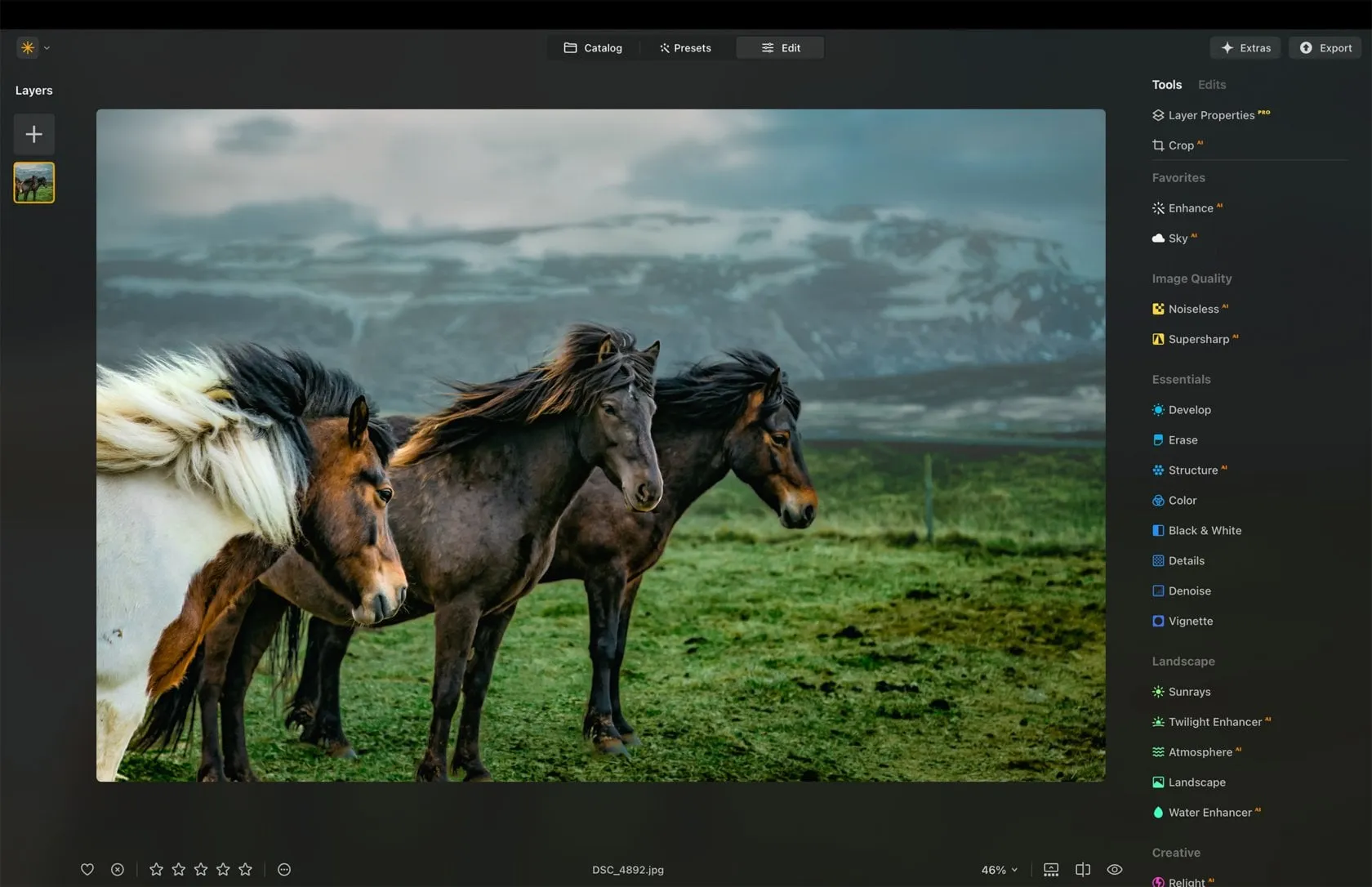Toggle the before/after compare view
The image size is (1372, 887).
(x=1083, y=870)
